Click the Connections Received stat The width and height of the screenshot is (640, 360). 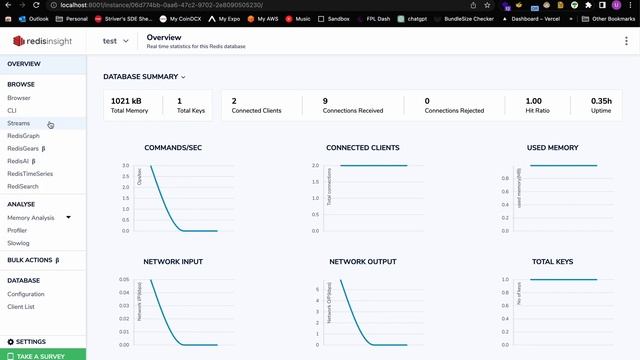[x=353, y=105]
